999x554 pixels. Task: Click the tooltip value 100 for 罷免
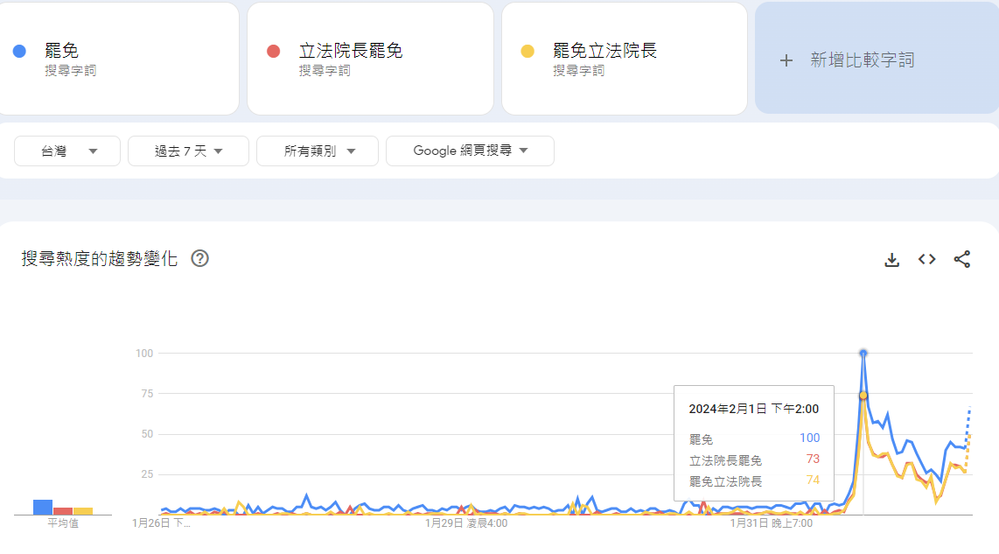[x=810, y=438]
